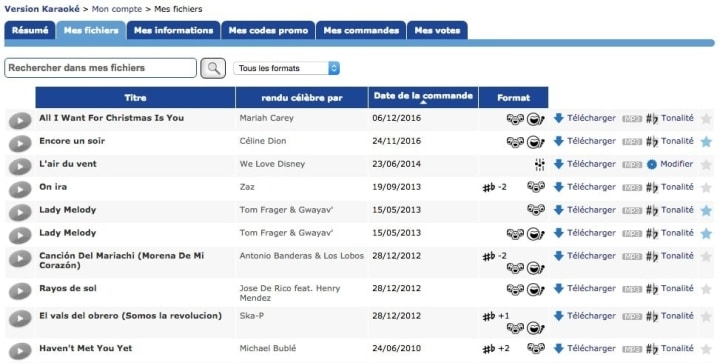Click the magnifying glass search button
The width and height of the screenshot is (720, 363).
tap(214, 68)
